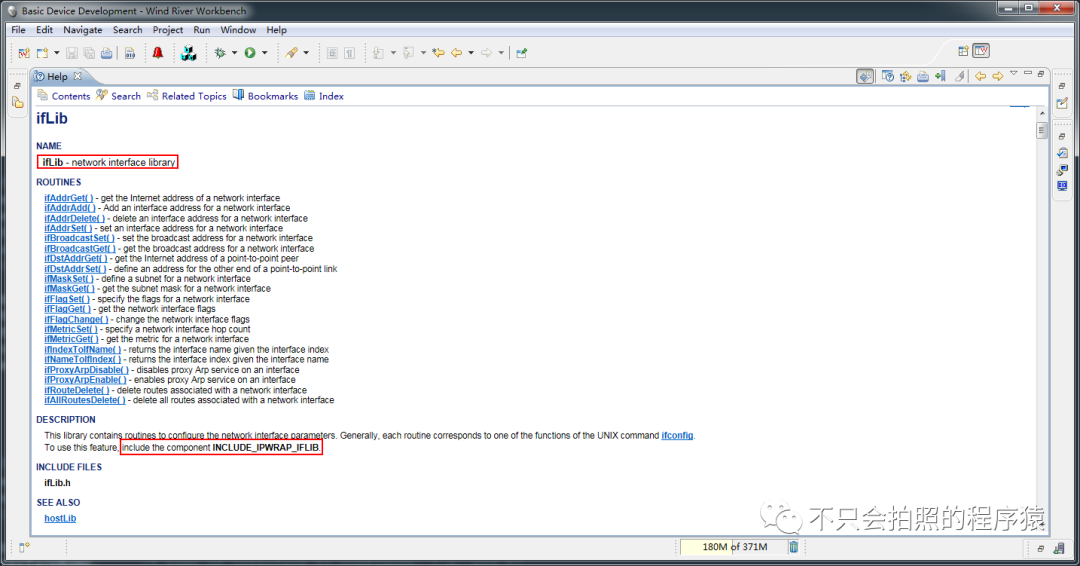Screen dimensions: 1080x566
Task: Click the red bell icon
Action: (158, 52)
